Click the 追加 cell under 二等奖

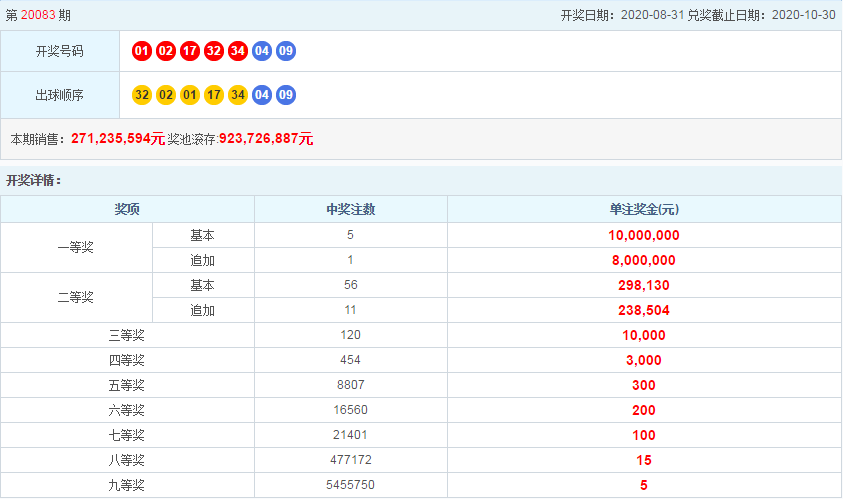click(203, 310)
